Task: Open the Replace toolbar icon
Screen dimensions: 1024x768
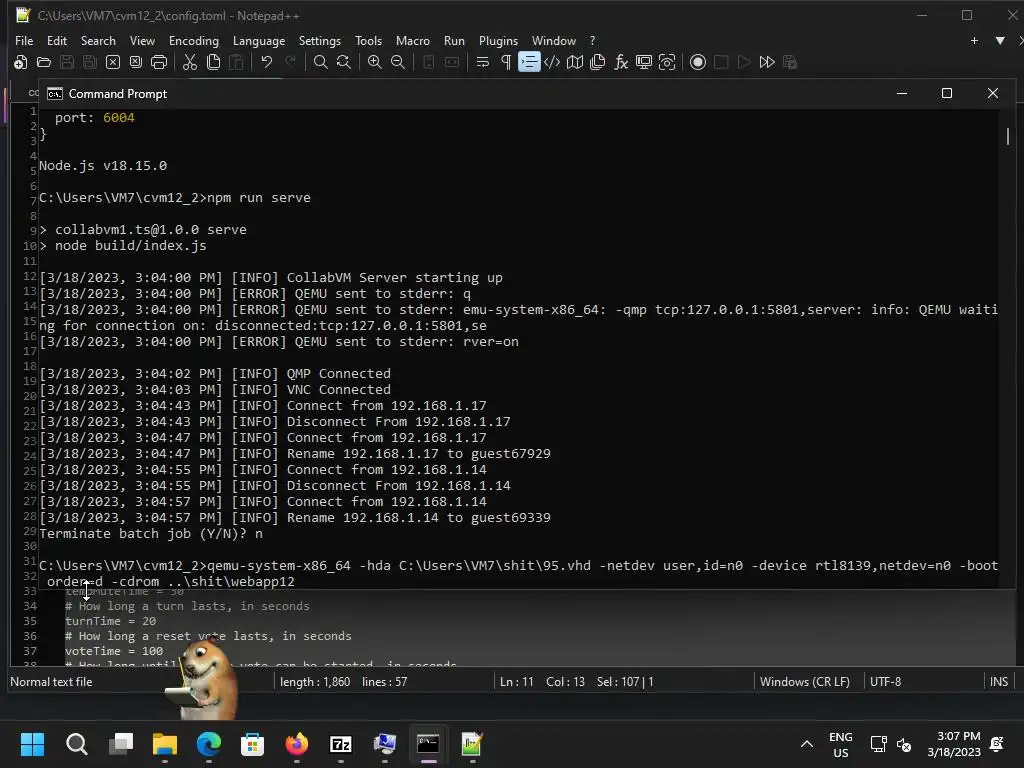Action: pos(344,62)
